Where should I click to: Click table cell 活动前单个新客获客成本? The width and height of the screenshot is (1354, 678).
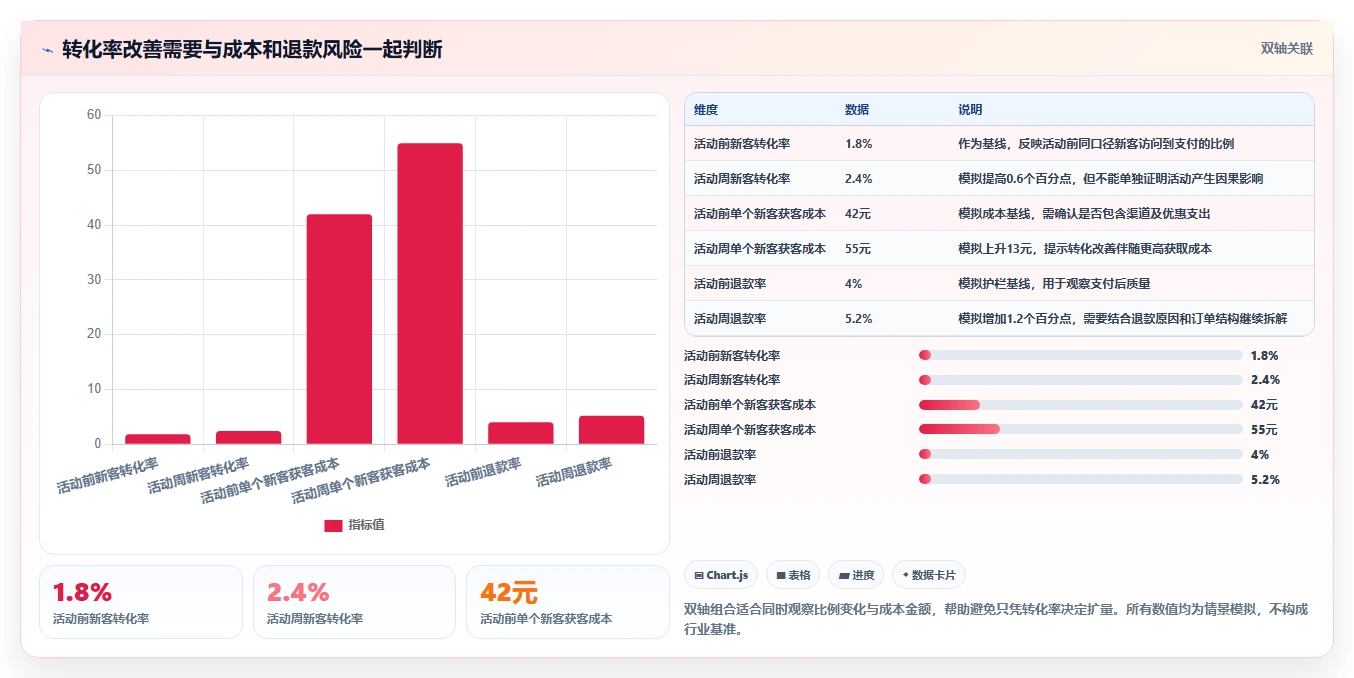(760, 214)
